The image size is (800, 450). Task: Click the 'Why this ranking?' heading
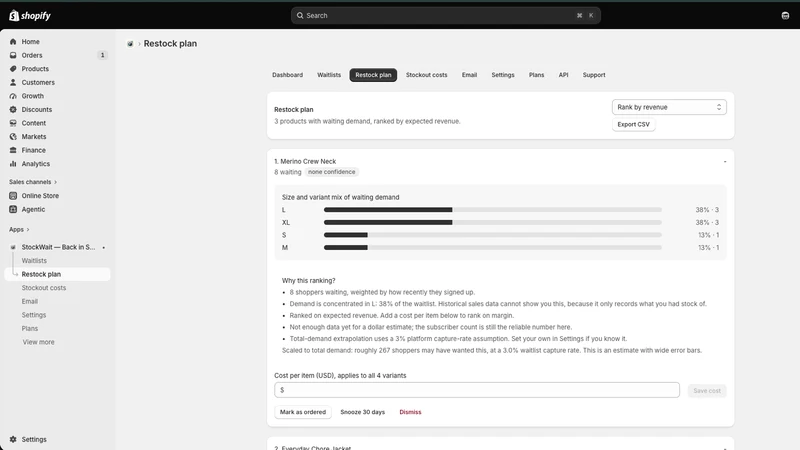(x=309, y=281)
